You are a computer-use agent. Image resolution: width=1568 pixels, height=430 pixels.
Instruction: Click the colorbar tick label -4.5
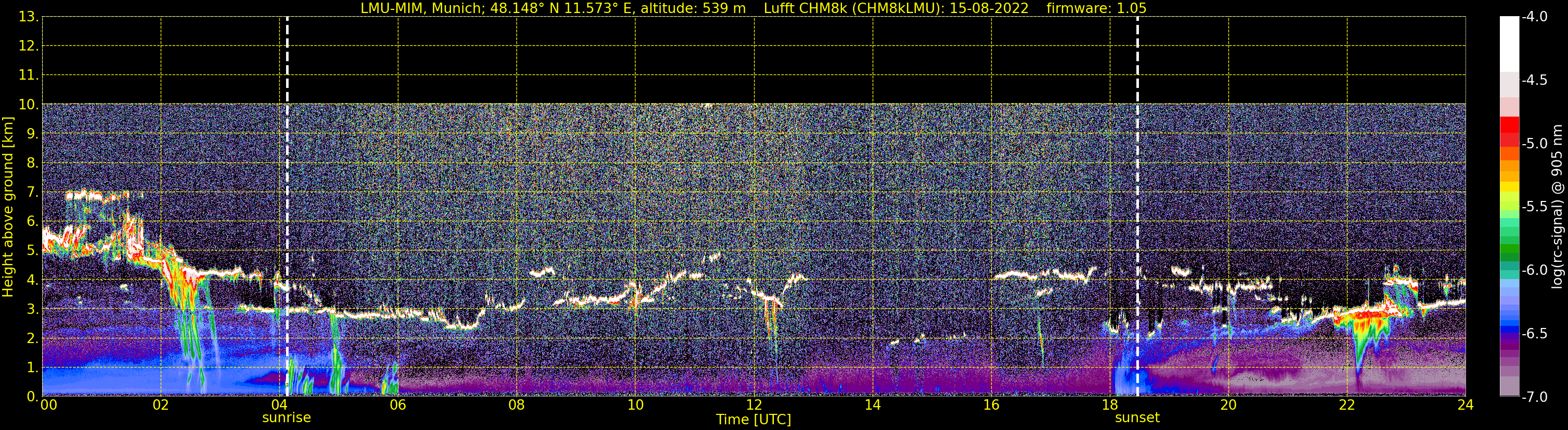click(x=1534, y=80)
